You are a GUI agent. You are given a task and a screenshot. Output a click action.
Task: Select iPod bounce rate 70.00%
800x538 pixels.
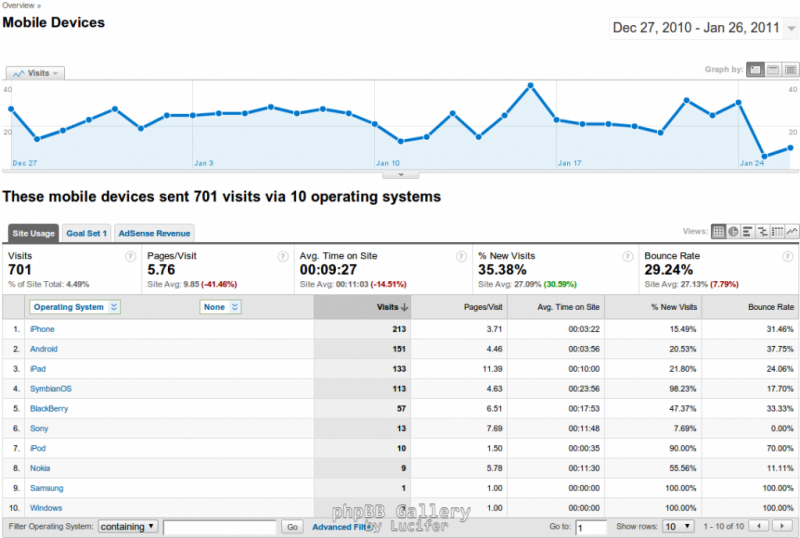coord(780,449)
